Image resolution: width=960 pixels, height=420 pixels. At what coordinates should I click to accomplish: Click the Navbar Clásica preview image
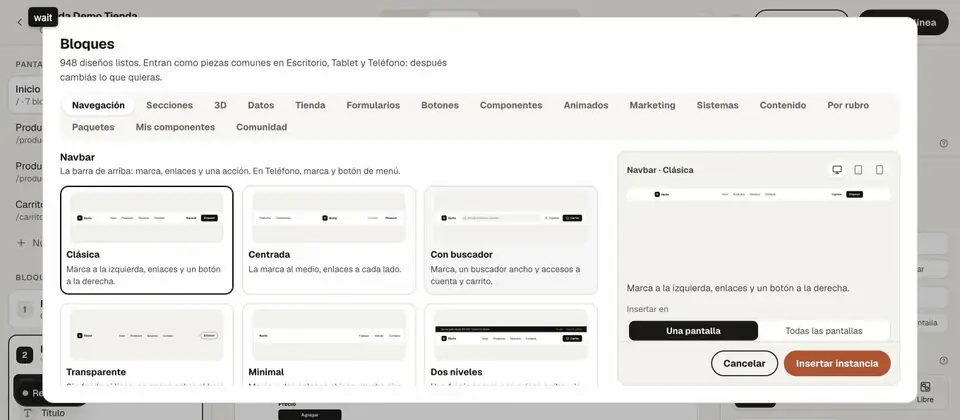click(758, 194)
